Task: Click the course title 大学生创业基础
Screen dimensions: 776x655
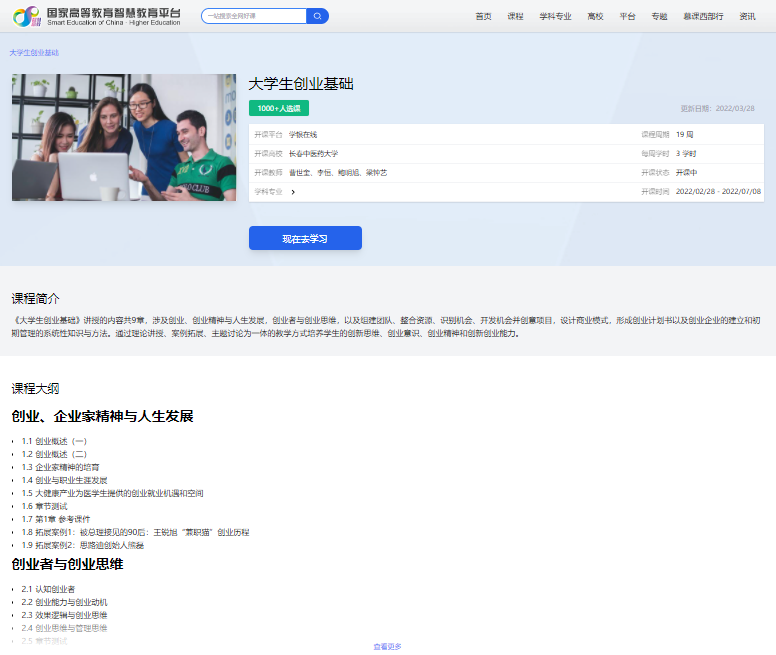Action: pos(301,84)
